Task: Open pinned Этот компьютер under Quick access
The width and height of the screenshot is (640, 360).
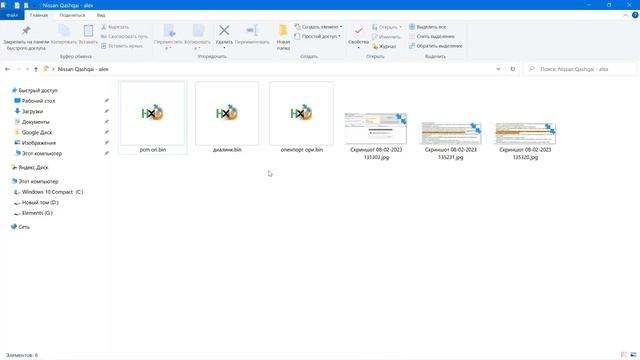Action: point(38,154)
